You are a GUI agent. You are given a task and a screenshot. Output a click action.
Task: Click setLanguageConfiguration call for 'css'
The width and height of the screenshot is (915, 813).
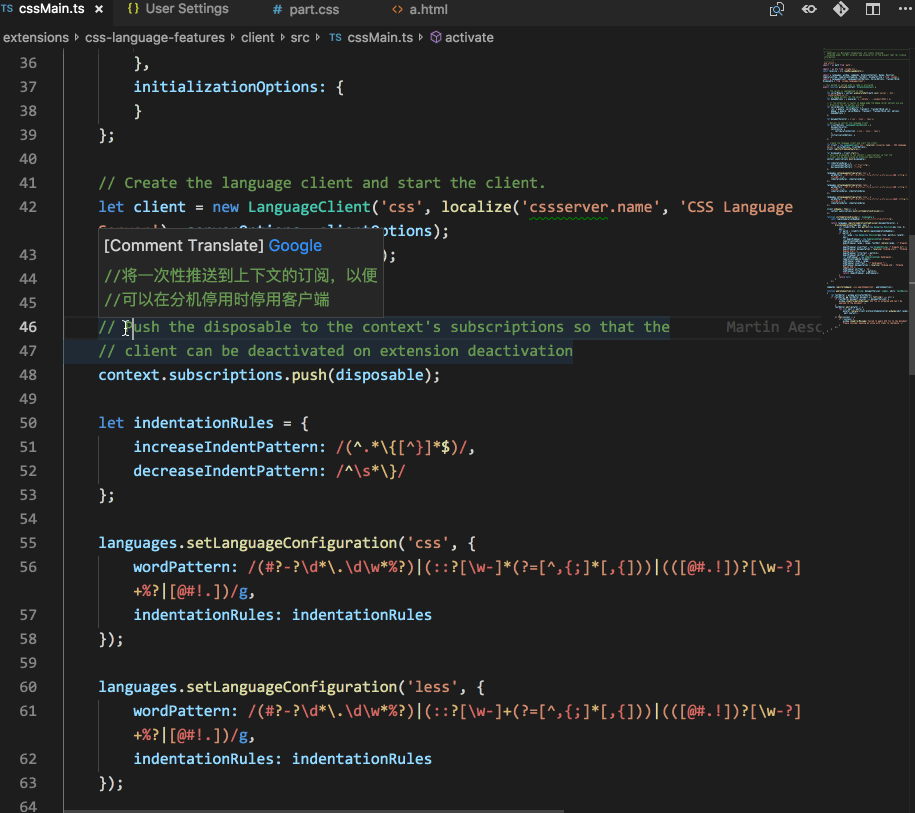[287, 543]
